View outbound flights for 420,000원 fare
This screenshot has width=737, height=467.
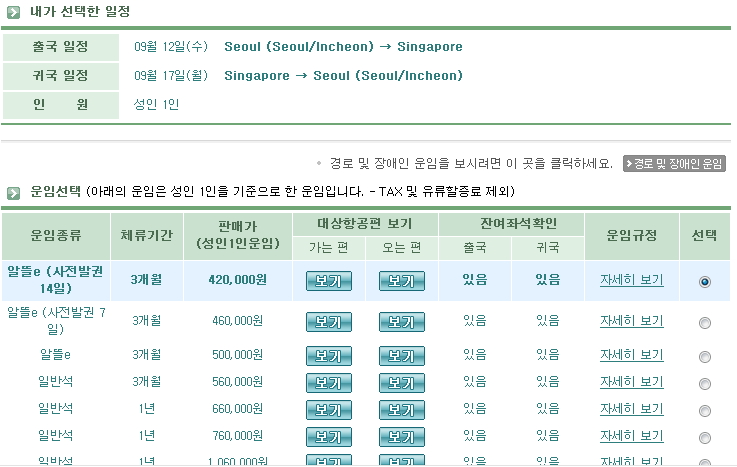pos(329,281)
